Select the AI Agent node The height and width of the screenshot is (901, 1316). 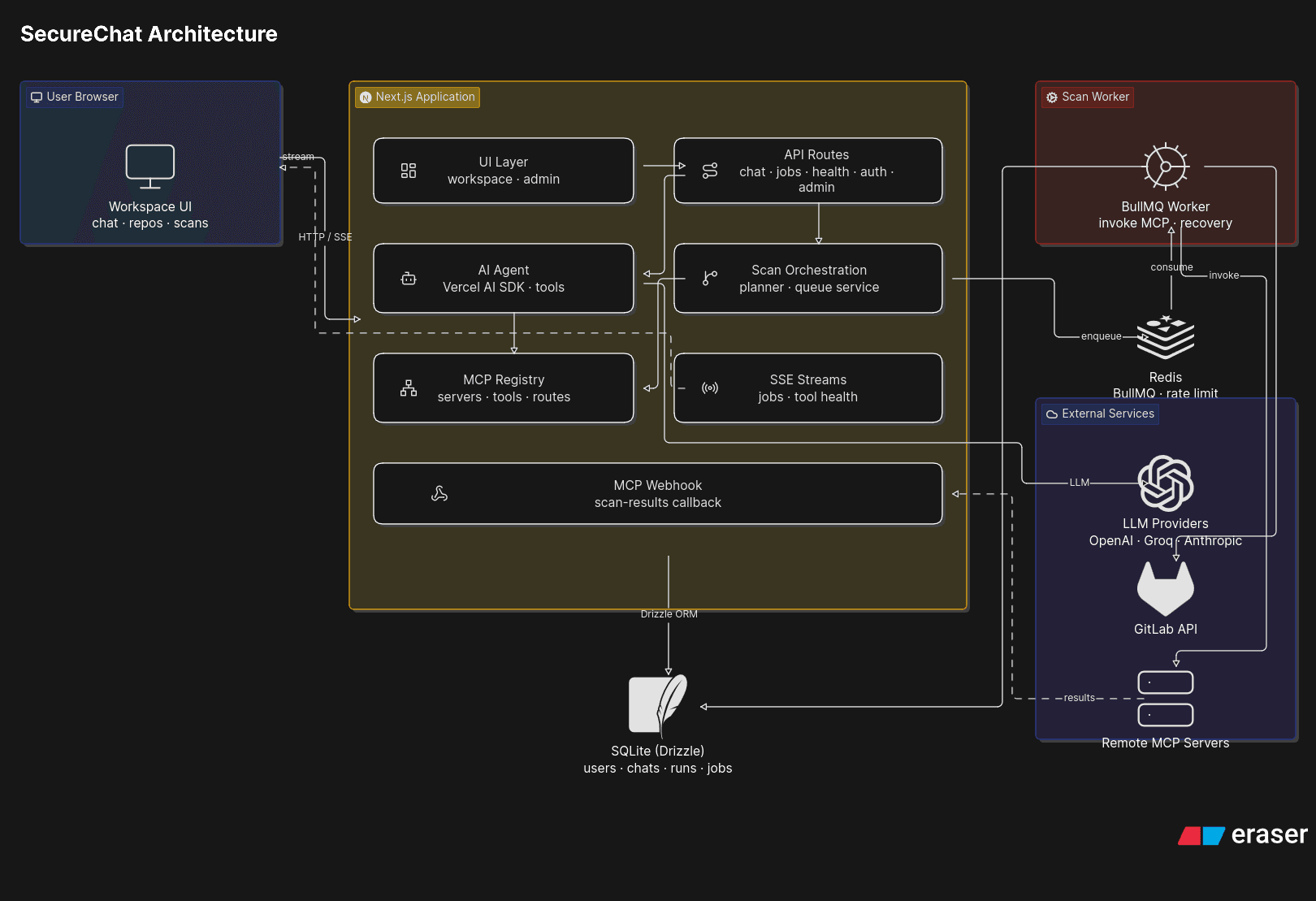pyautogui.click(x=504, y=279)
